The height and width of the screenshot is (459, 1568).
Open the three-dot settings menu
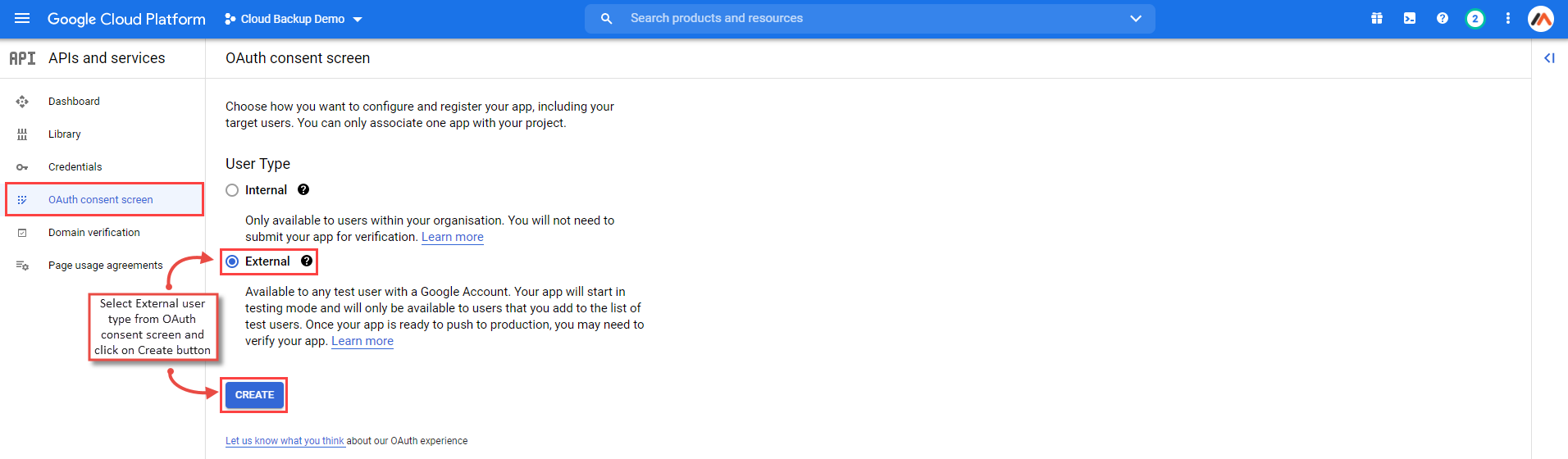pyautogui.click(x=1507, y=18)
